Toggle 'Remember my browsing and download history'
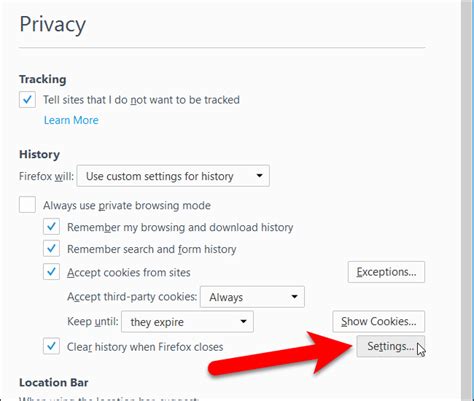The width and height of the screenshot is (474, 401). point(51,227)
